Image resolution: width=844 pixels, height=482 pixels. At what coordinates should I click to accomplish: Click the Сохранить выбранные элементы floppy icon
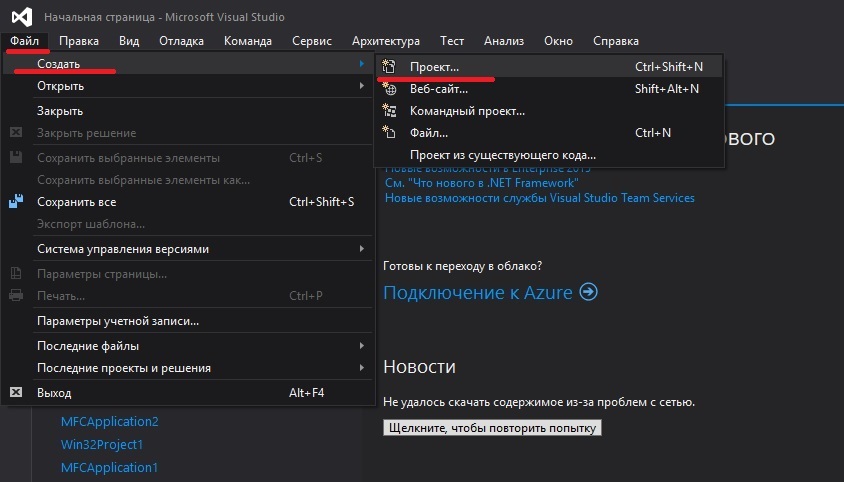point(16,157)
